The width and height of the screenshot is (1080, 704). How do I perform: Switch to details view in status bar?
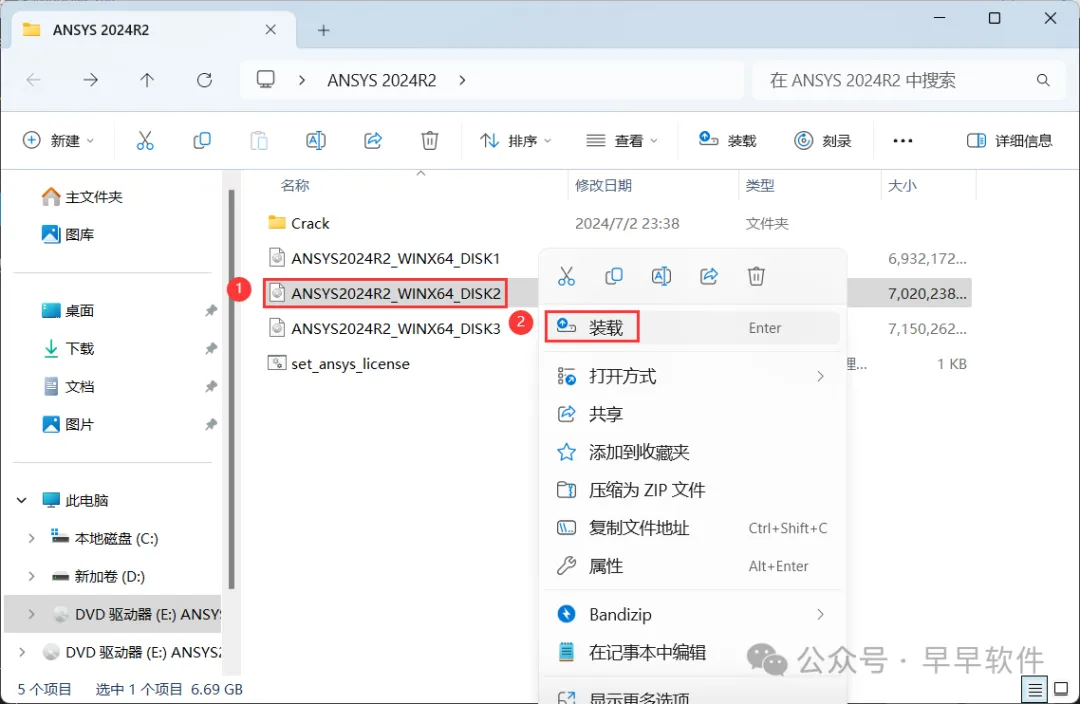(x=1035, y=688)
